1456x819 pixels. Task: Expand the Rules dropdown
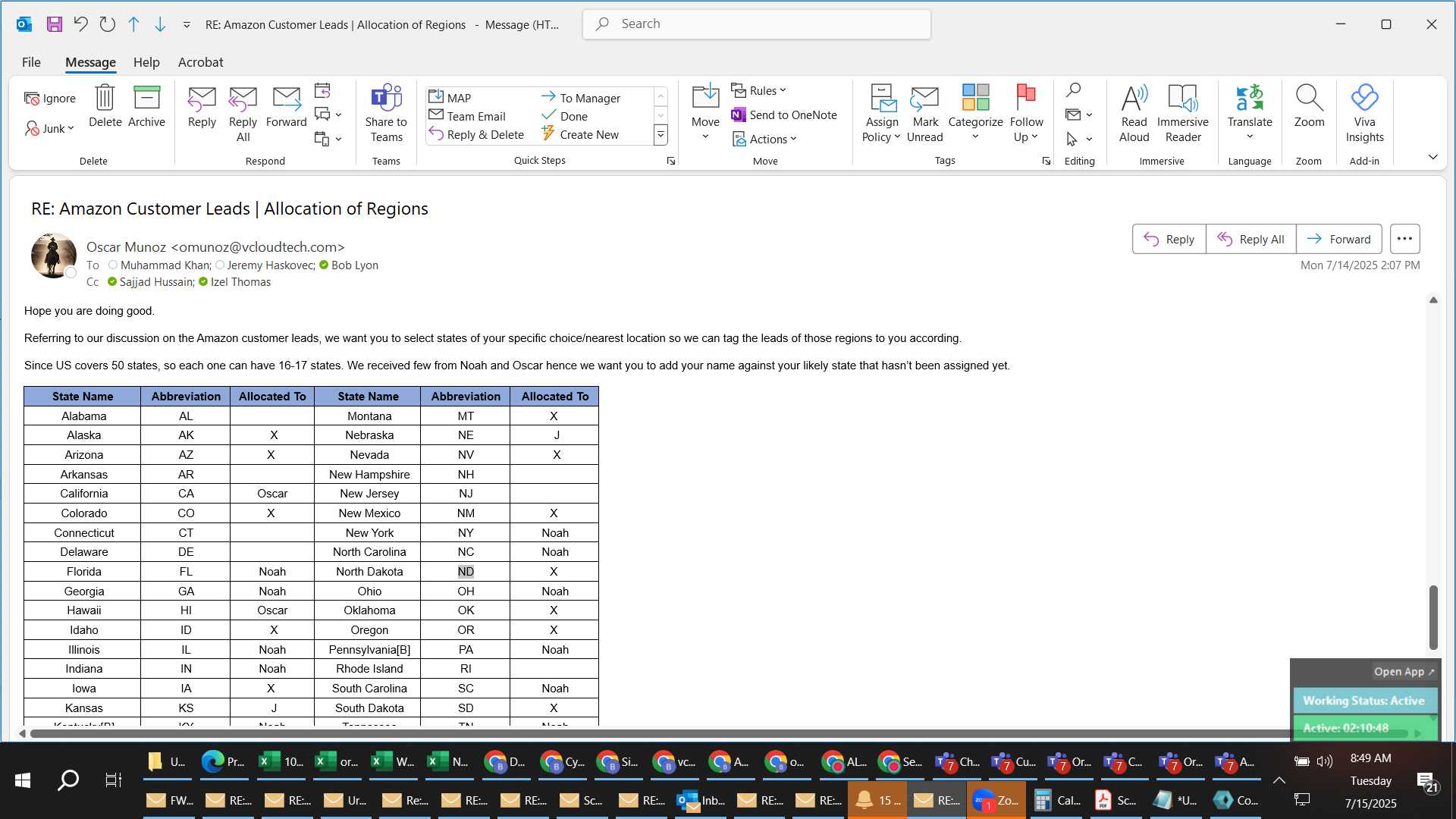(x=759, y=91)
